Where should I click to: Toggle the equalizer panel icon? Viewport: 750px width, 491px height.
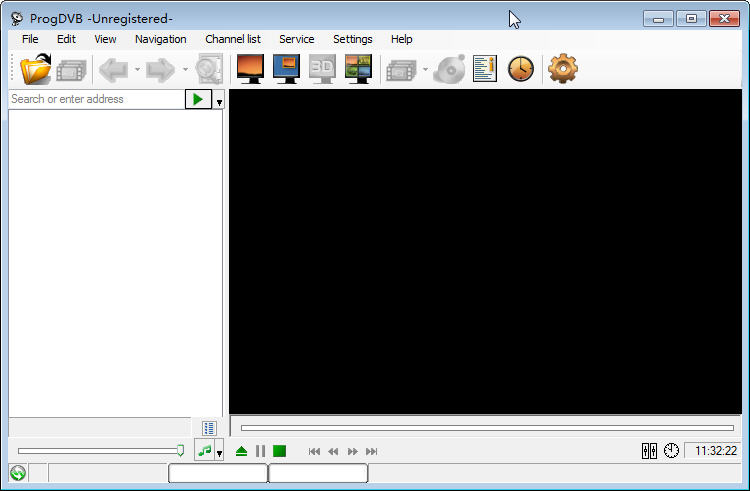click(x=649, y=450)
